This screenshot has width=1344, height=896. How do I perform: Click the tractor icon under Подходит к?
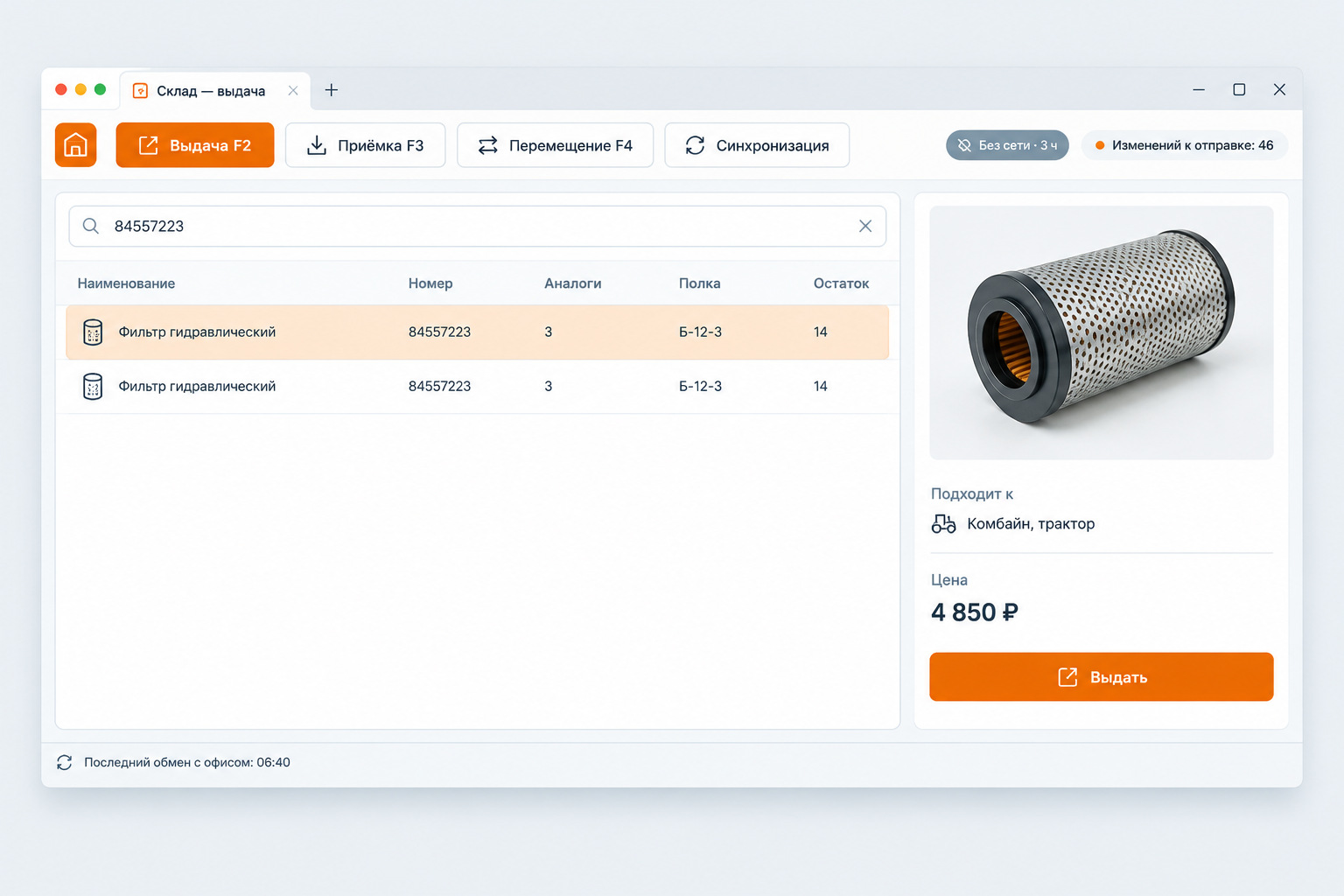pyautogui.click(x=943, y=523)
